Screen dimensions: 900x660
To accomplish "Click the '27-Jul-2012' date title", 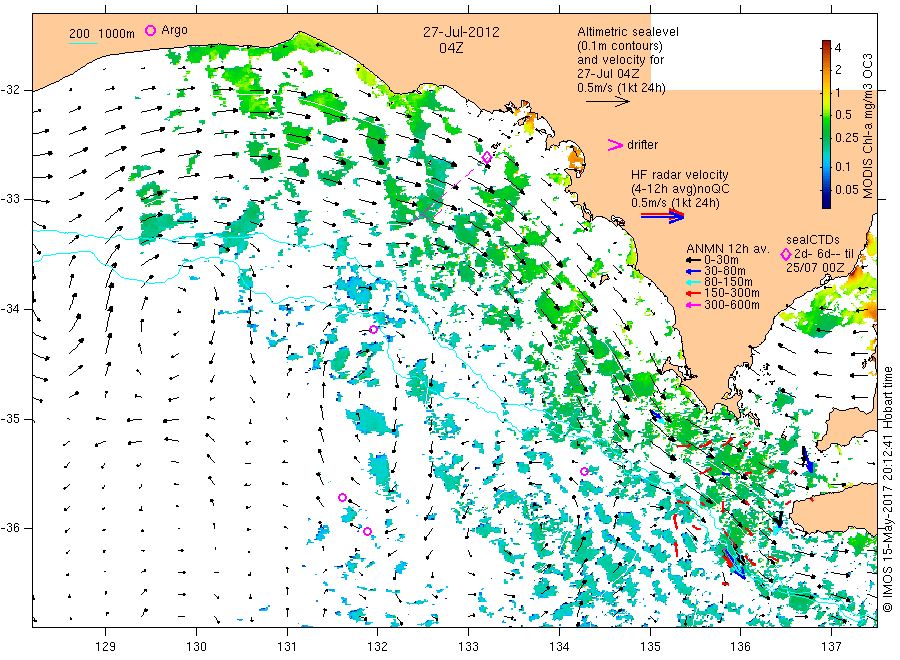I will (461, 32).
